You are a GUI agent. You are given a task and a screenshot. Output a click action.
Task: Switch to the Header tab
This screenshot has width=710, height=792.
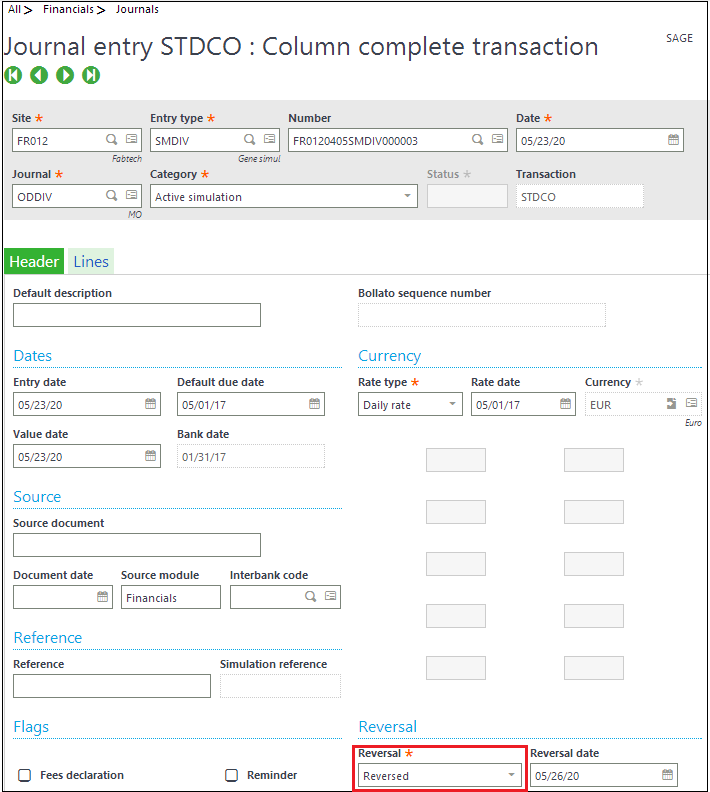click(34, 262)
